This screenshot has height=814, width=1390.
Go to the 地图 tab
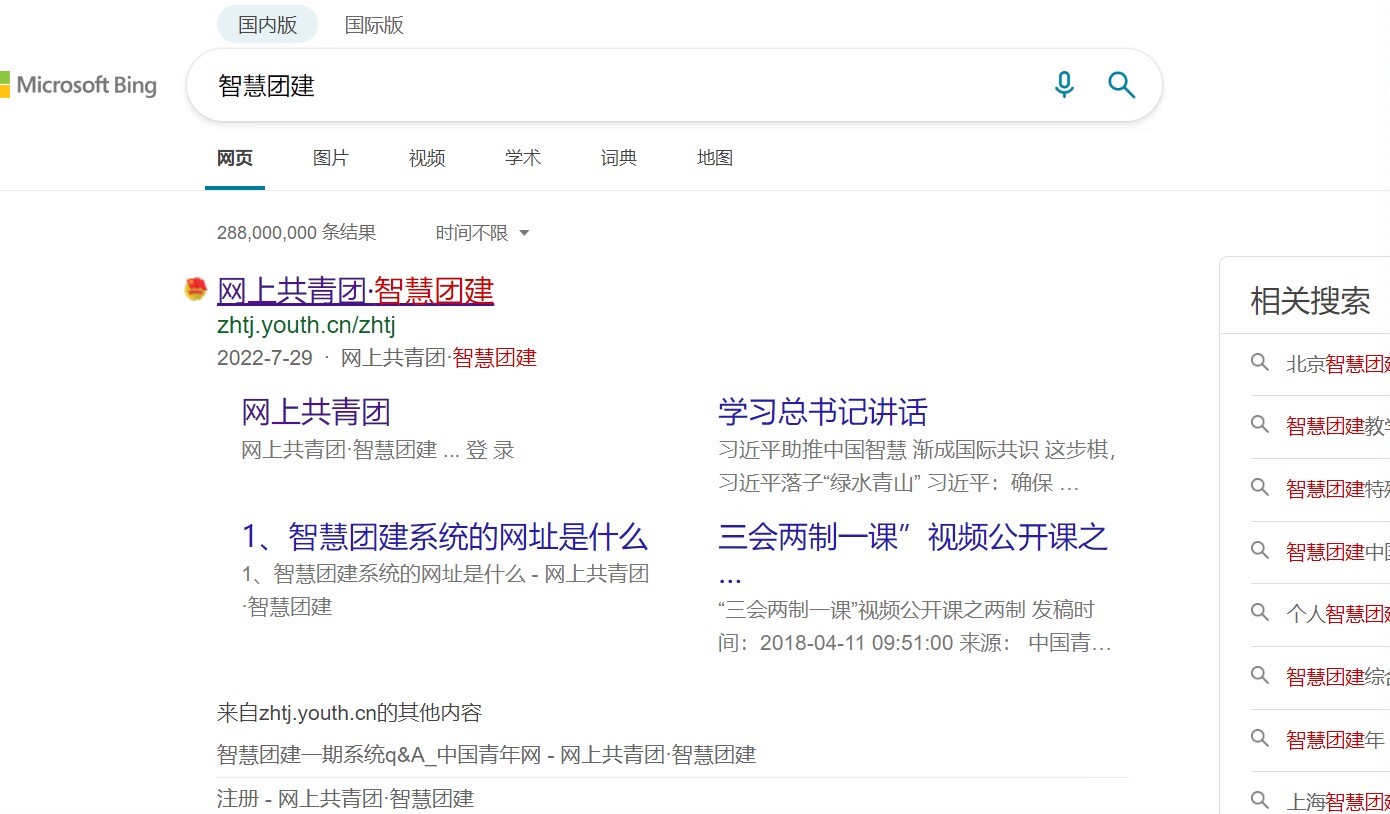click(715, 158)
